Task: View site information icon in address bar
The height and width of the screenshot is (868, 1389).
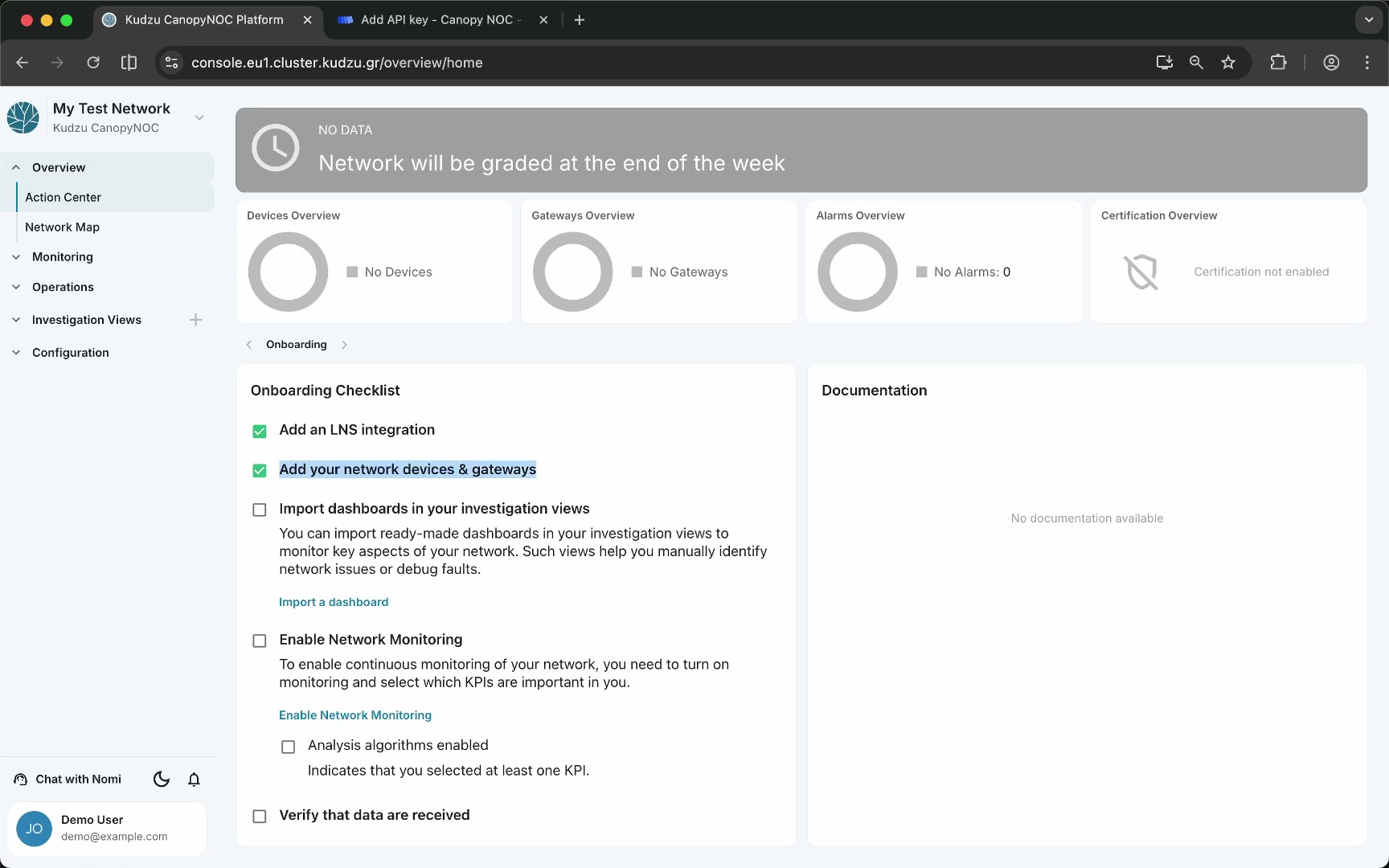Action: point(171,63)
